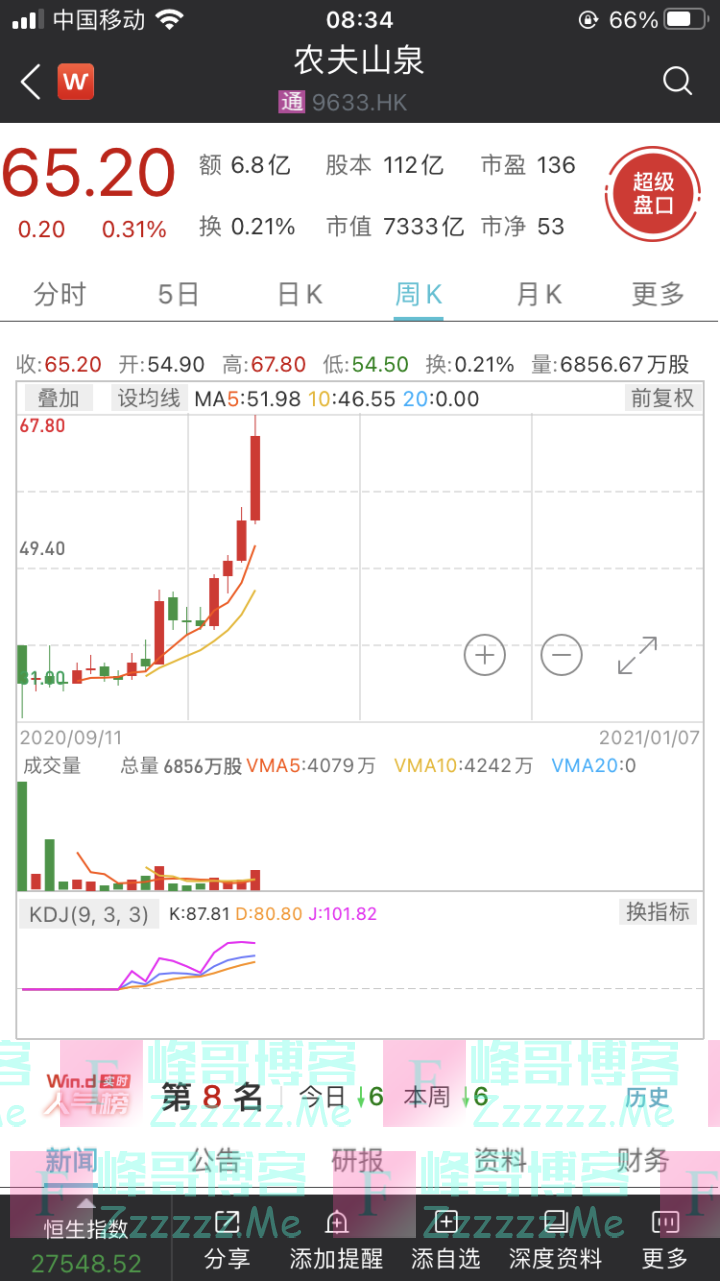
Task: Tap the 第8名 popularity rank
Action: click(x=212, y=1097)
